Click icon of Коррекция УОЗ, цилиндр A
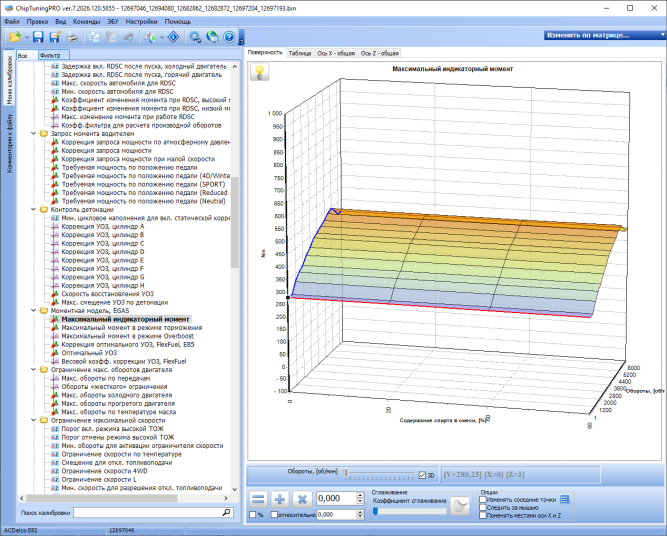Screen dimensions: 667x536 54,226
